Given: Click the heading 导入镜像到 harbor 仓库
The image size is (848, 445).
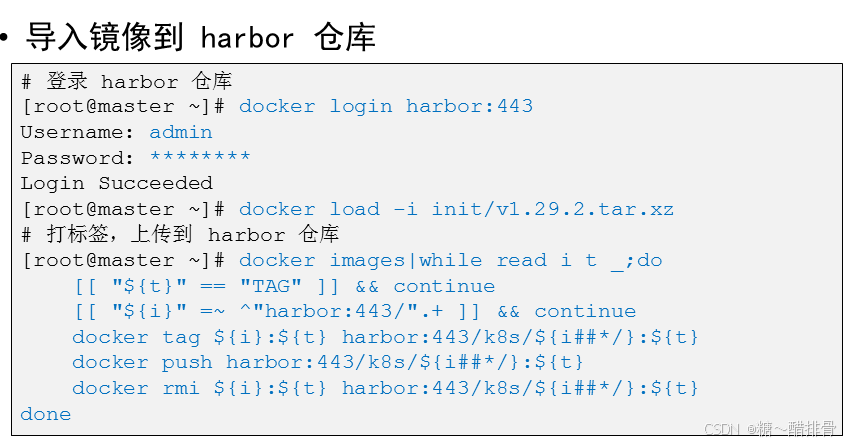Looking at the screenshot, I should pyautogui.click(x=200, y=37).
